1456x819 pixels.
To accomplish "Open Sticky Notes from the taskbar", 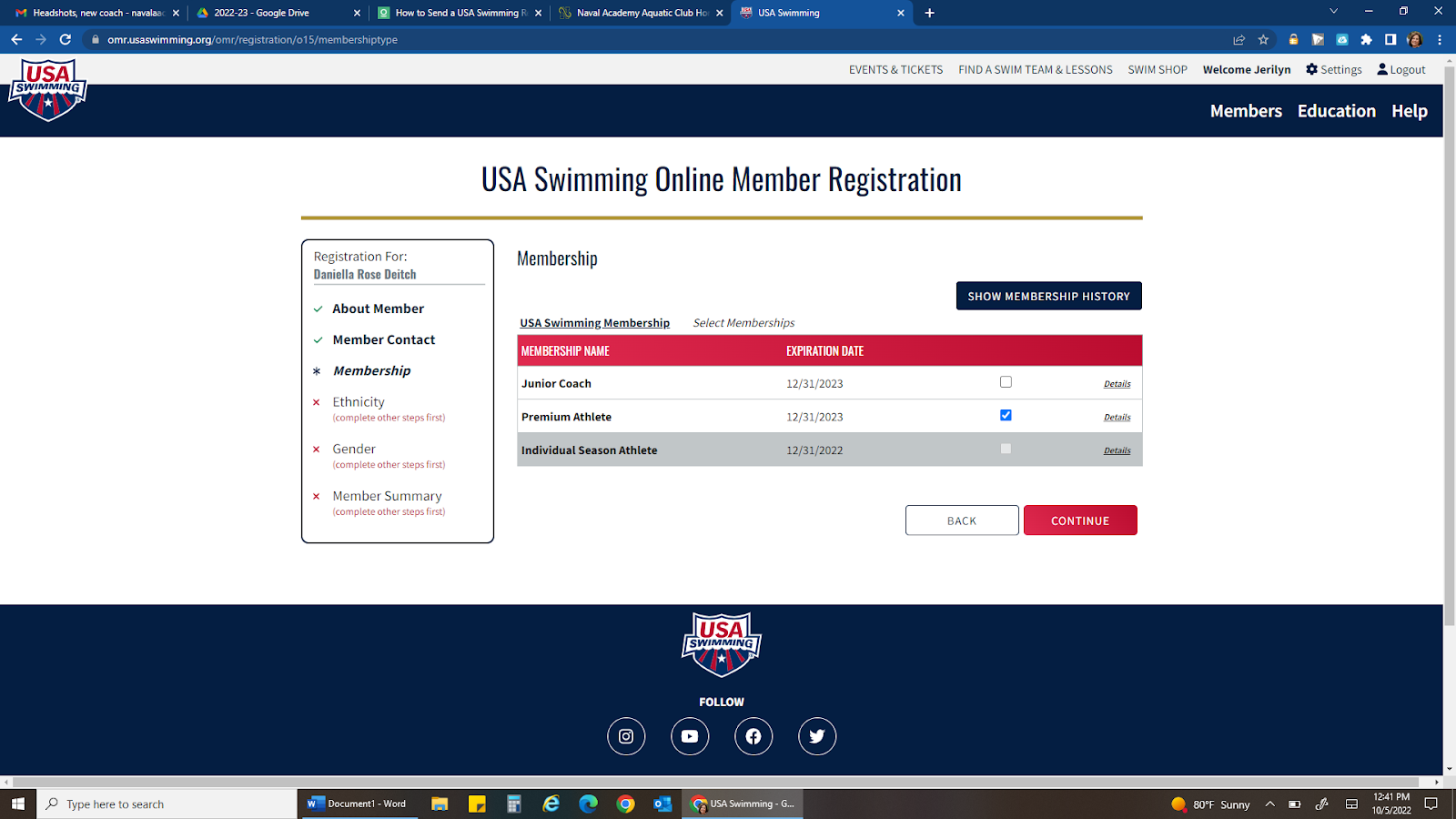I will [x=477, y=804].
